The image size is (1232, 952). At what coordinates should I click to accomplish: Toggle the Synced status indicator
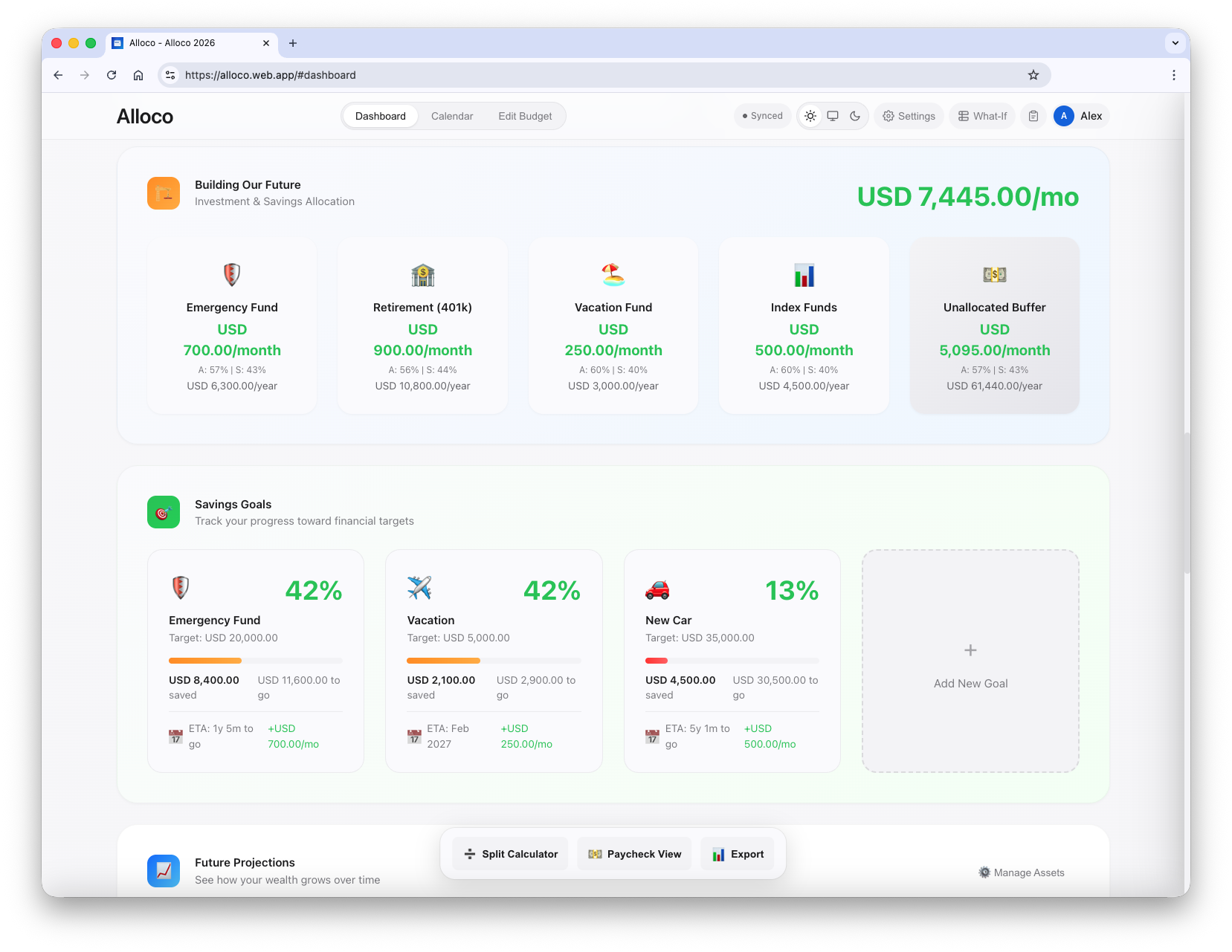(x=762, y=116)
